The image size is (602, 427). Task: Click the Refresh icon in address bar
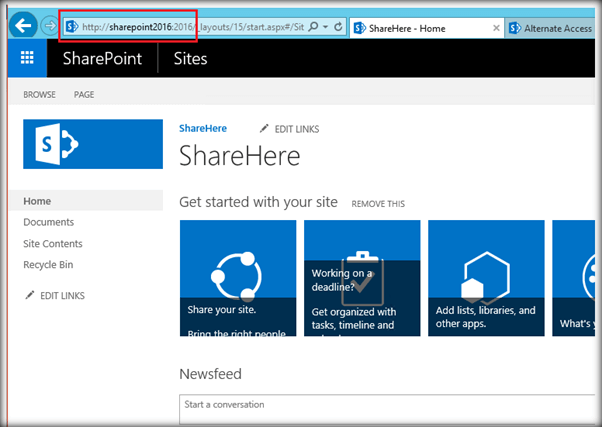pos(338,27)
